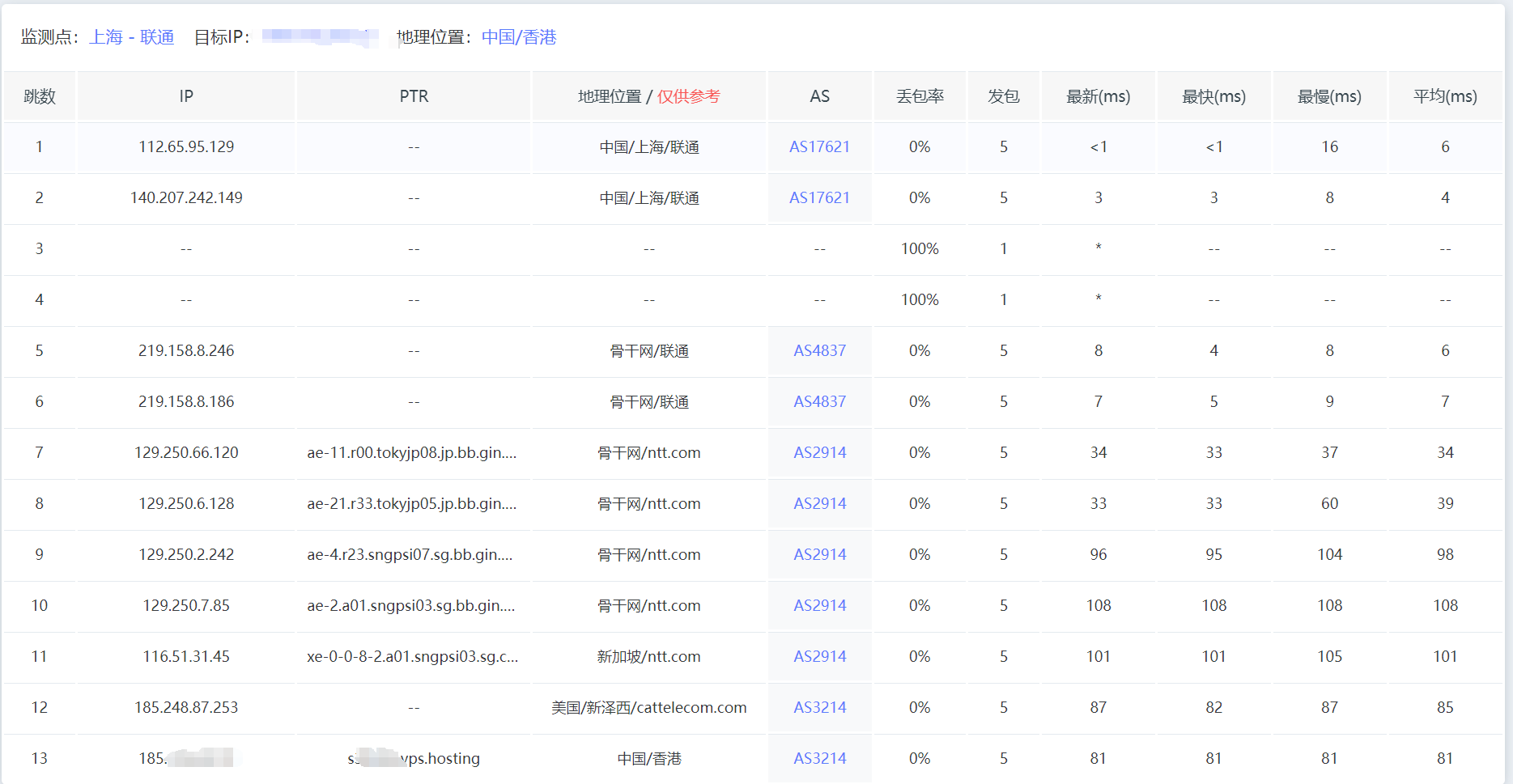Open AS3214 link in hop 13 row
1513x784 pixels.
[819, 758]
